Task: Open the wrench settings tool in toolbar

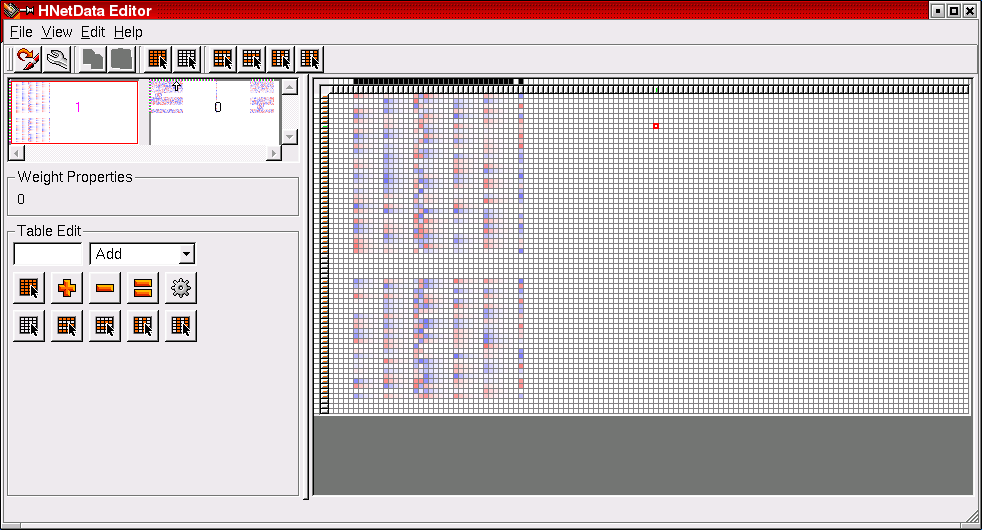Action: [x=56, y=59]
